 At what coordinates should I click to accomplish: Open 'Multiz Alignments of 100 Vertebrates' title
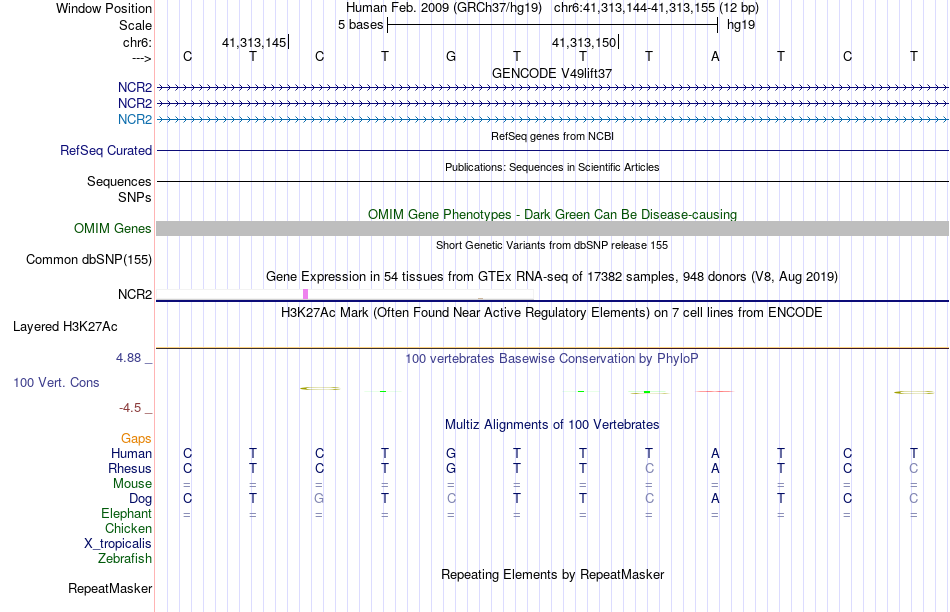(x=552, y=425)
